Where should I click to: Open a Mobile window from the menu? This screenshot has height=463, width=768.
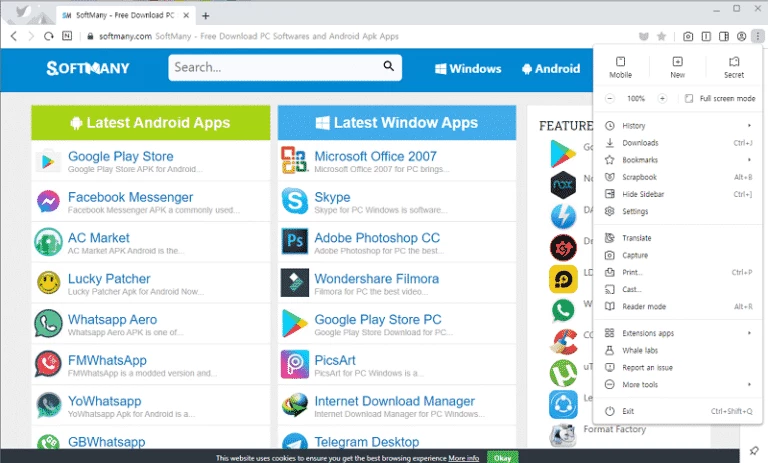pos(620,67)
